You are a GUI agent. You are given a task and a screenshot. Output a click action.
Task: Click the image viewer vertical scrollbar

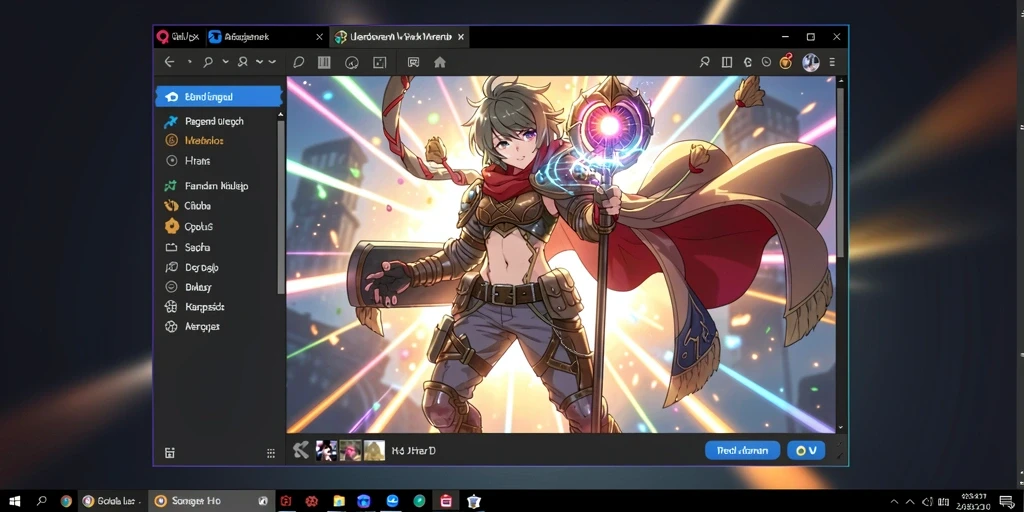coord(840,171)
